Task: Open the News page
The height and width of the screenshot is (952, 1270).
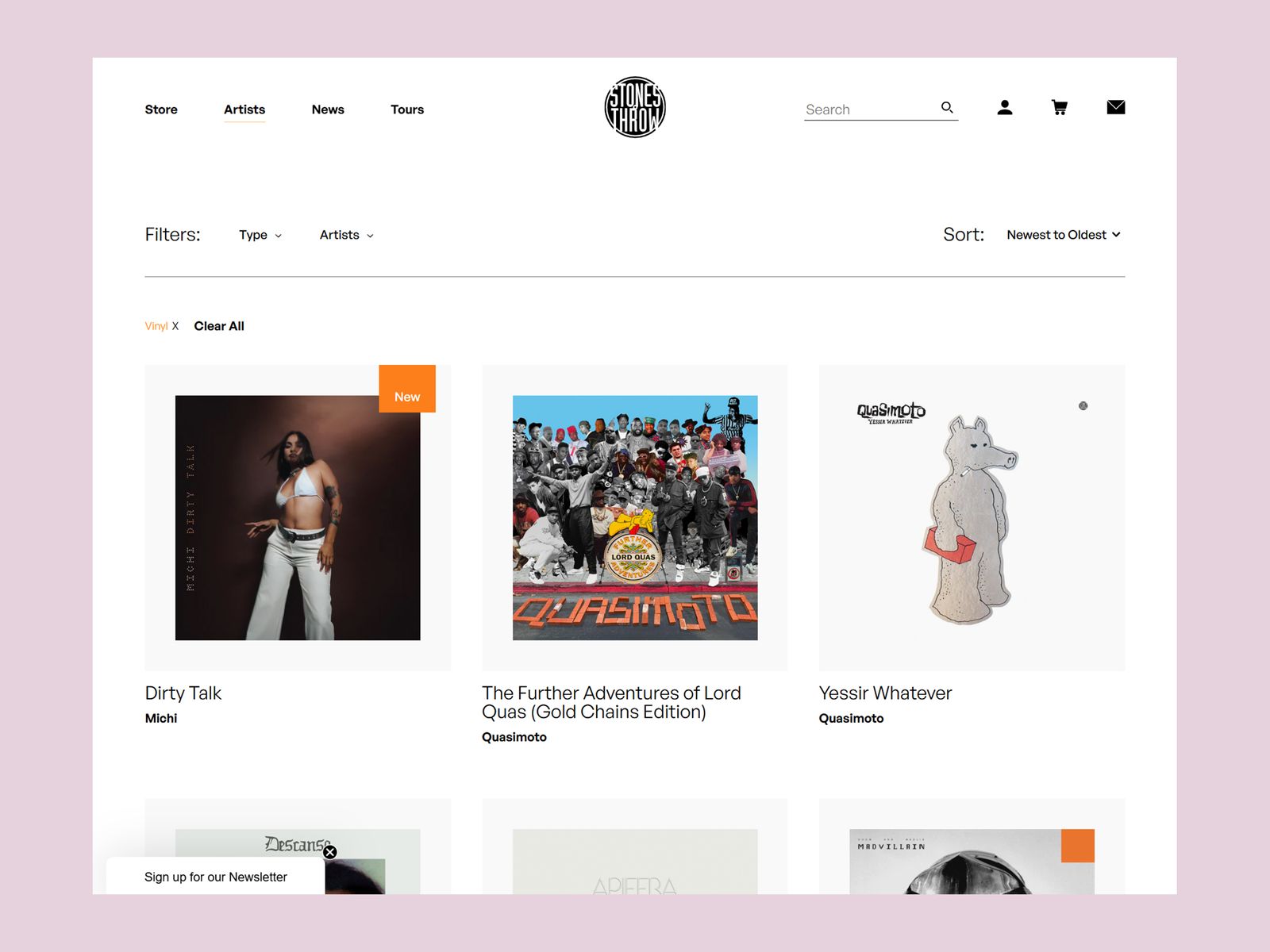Action: (328, 109)
